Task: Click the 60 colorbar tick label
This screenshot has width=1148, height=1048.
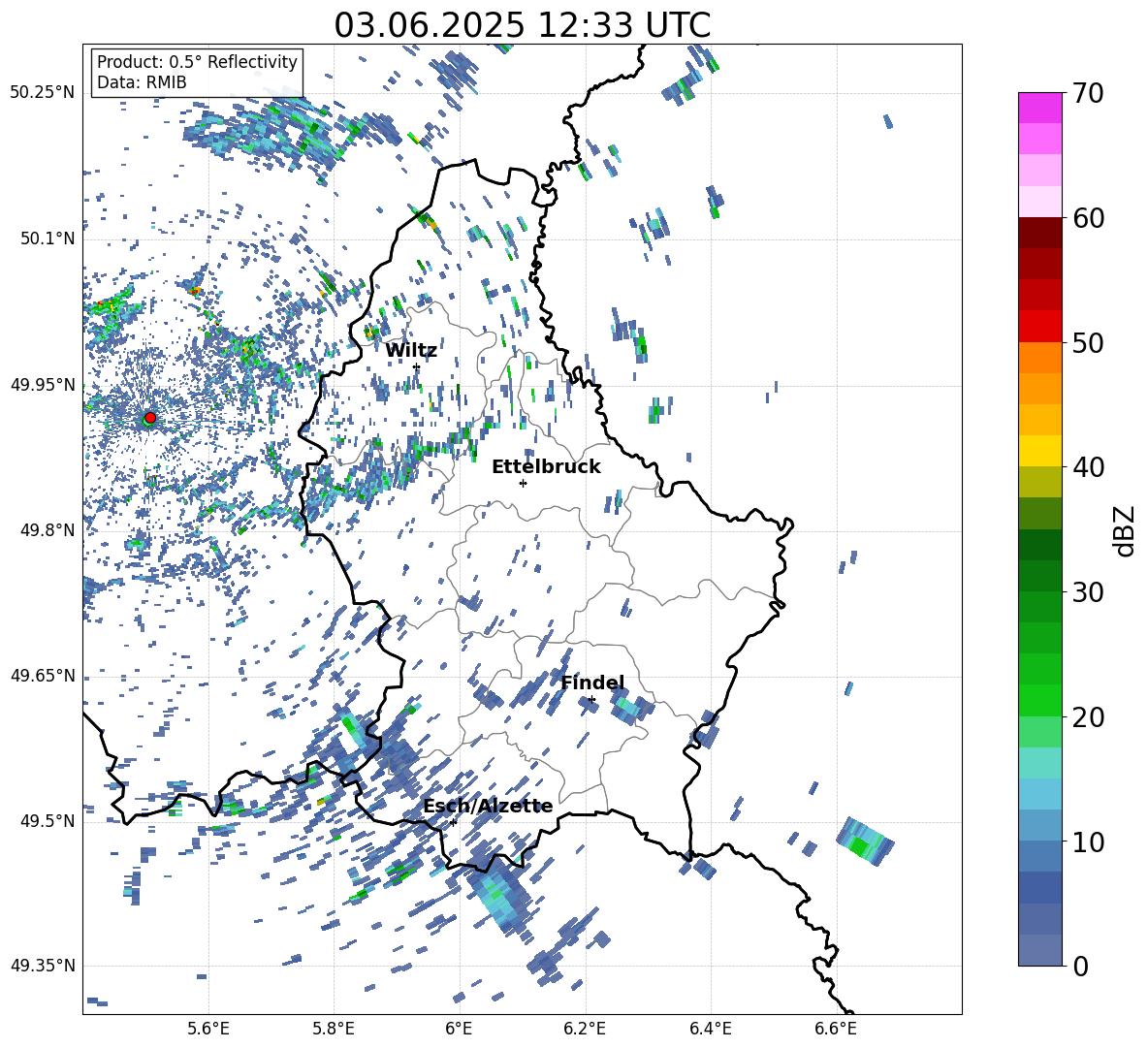Action: point(1088,218)
